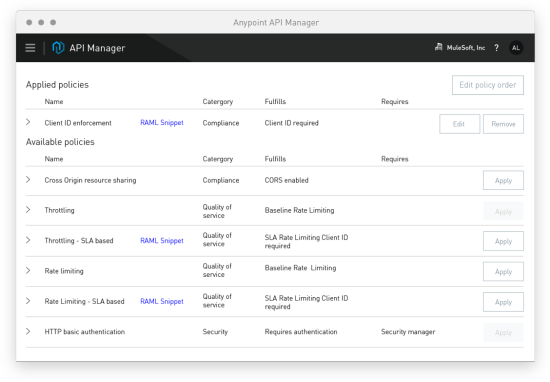Click Fulfills column header under Available policies
This screenshot has width=550, height=382.
(275, 159)
